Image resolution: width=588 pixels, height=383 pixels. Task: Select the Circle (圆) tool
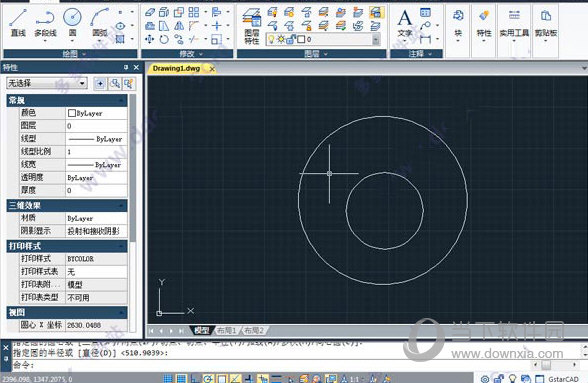(72, 23)
